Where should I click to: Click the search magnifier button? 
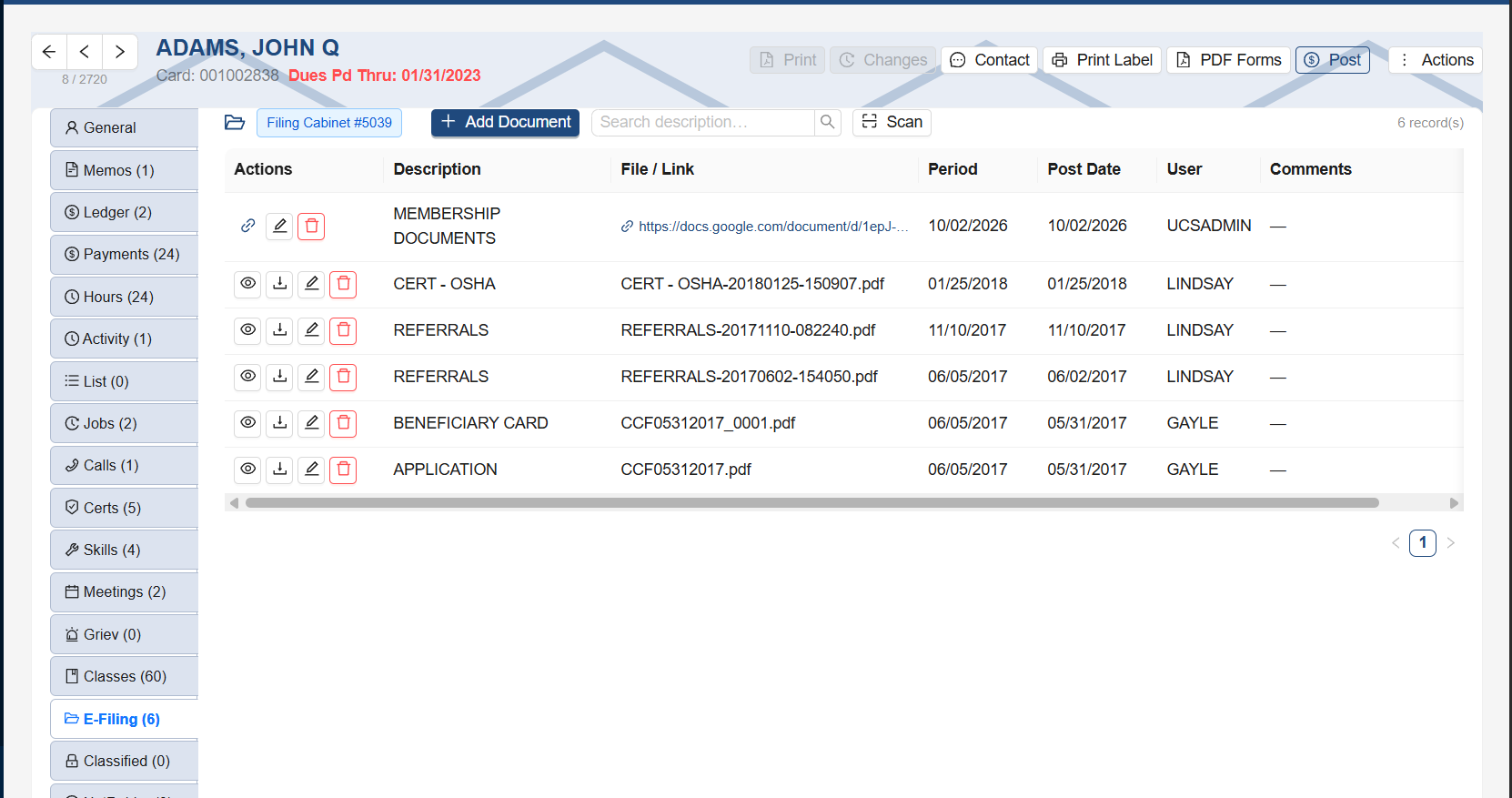[x=827, y=123]
